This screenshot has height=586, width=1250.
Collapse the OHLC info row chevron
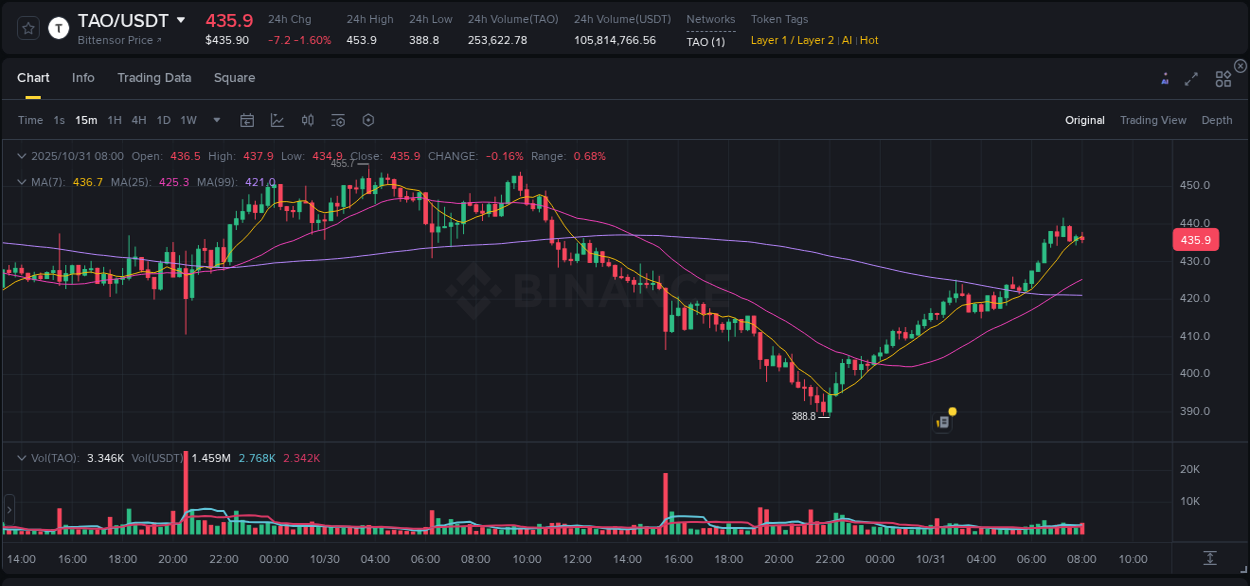(x=21, y=156)
